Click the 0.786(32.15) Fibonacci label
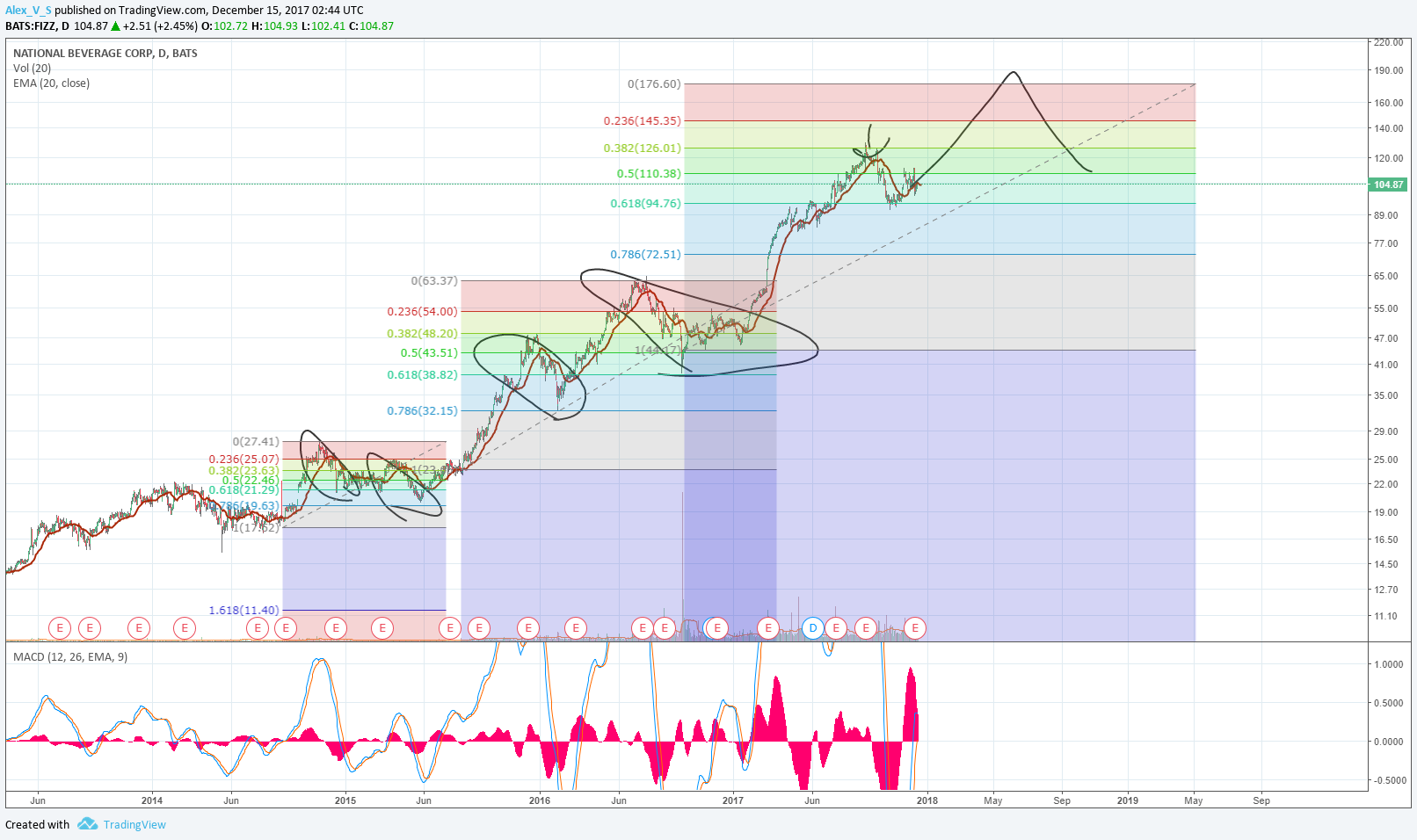Viewport: 1417px width, 840px height. click(422, 411)
